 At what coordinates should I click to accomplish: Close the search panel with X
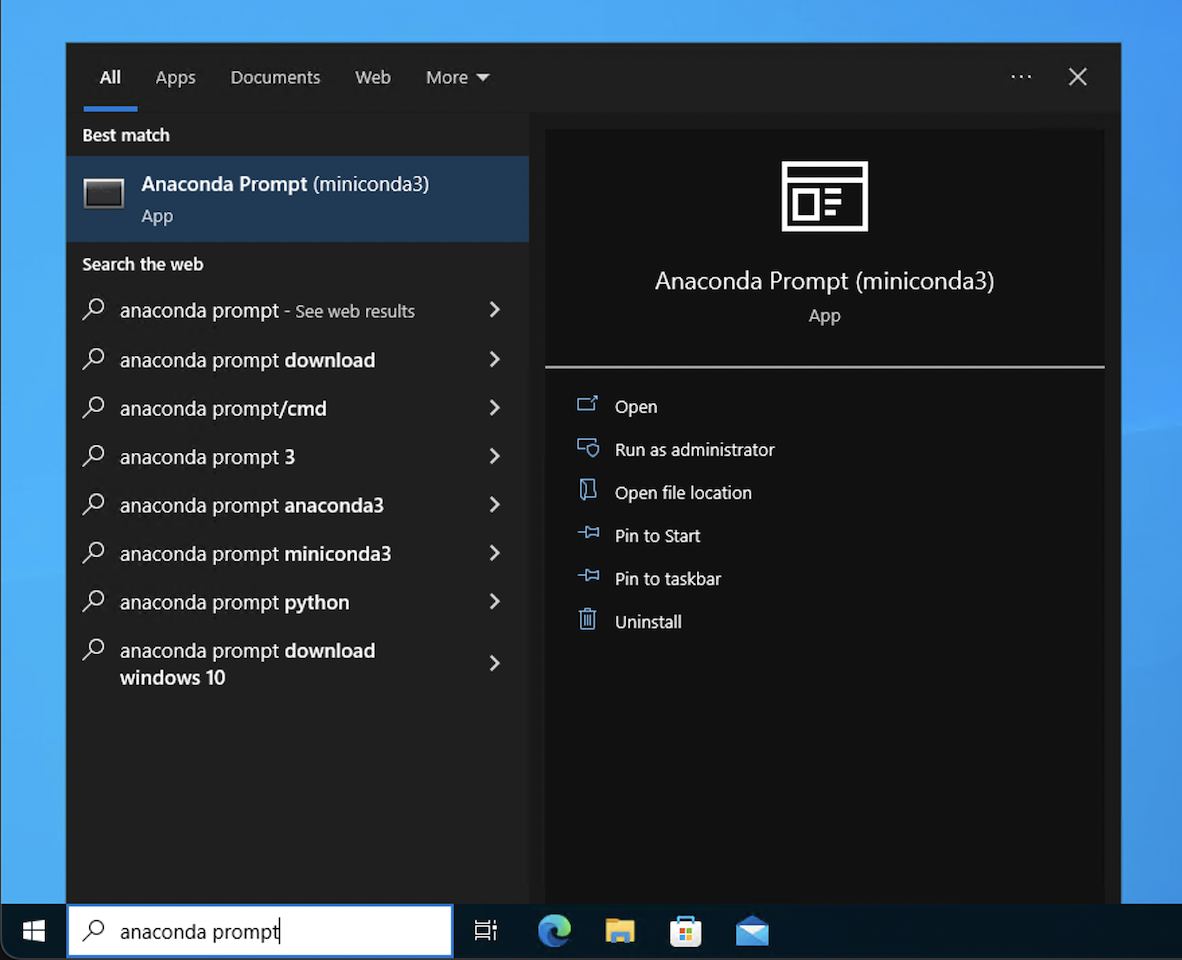pos(1077,77)
